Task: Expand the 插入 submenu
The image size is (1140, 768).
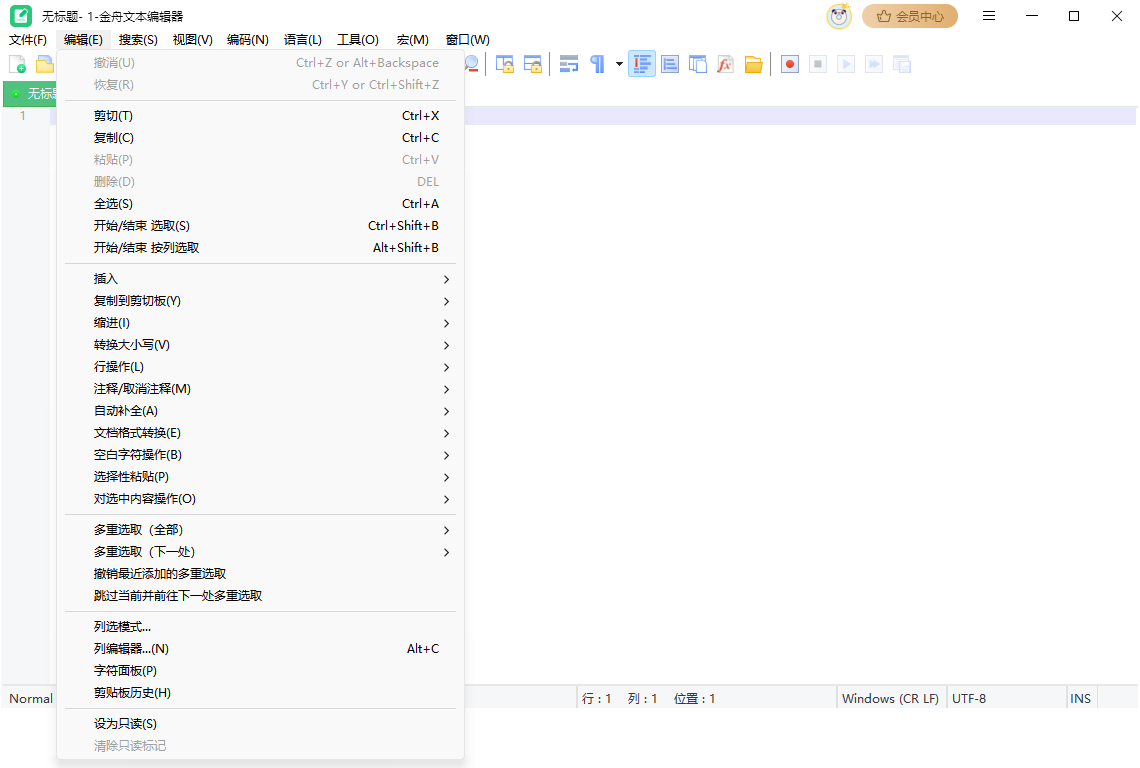Action: point(260,279)
